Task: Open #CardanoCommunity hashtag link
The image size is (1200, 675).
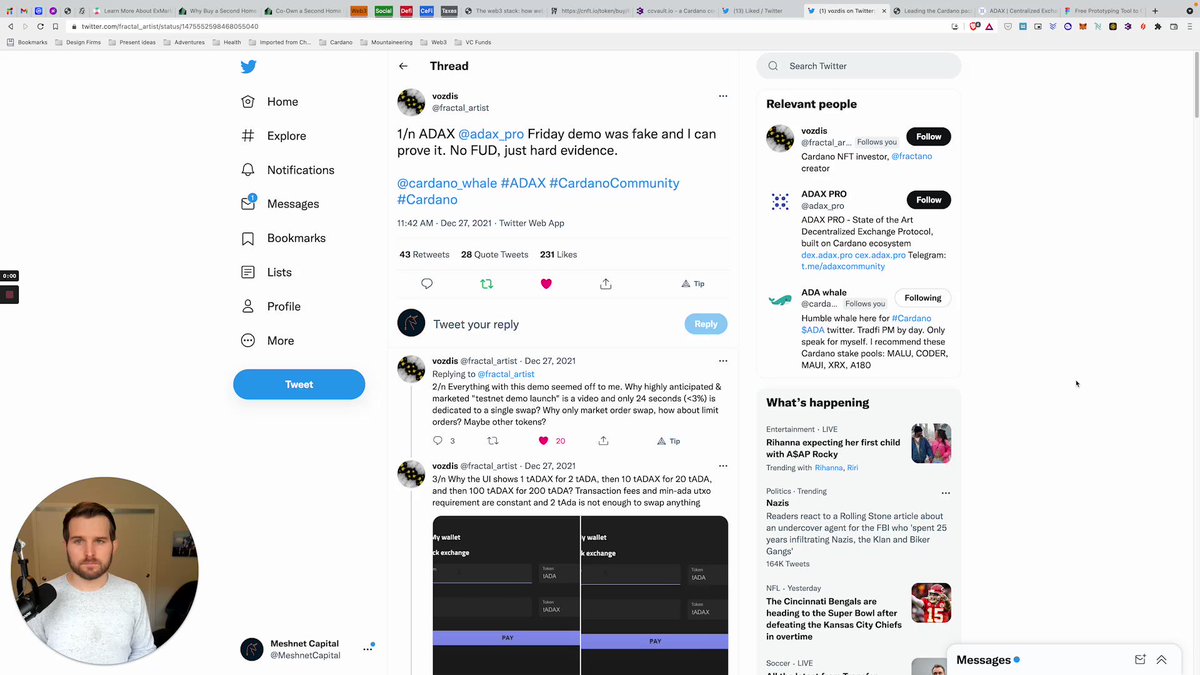Action: pos(614,183)
